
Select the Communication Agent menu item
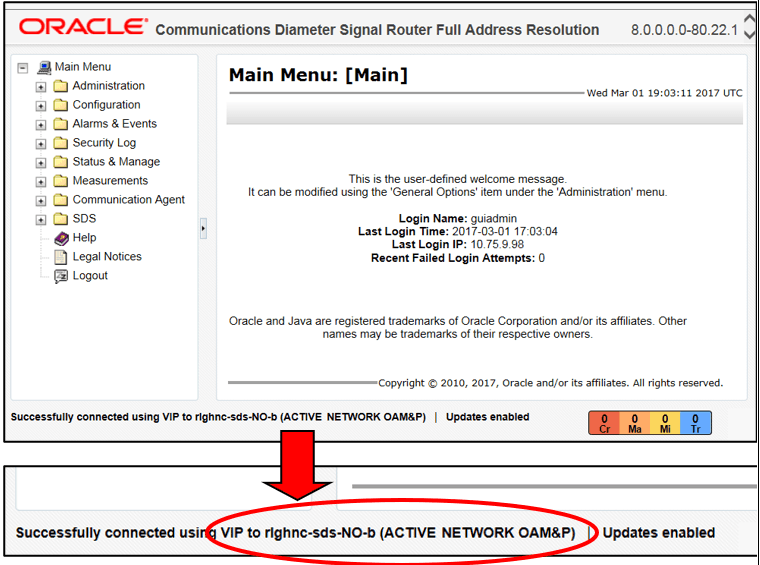(x=128, y=200)
